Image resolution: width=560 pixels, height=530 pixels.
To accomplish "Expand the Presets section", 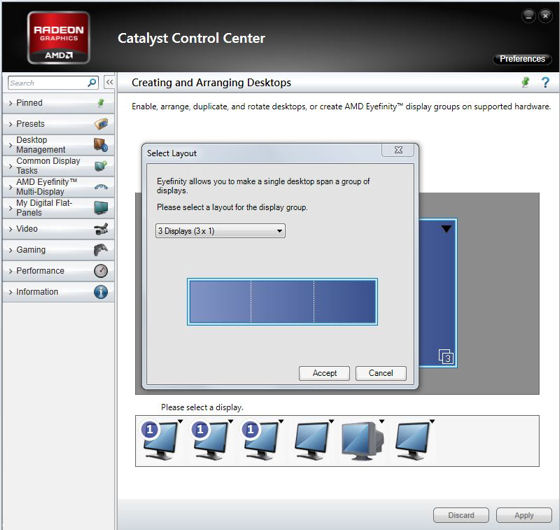I will click(x=58, y=124).
